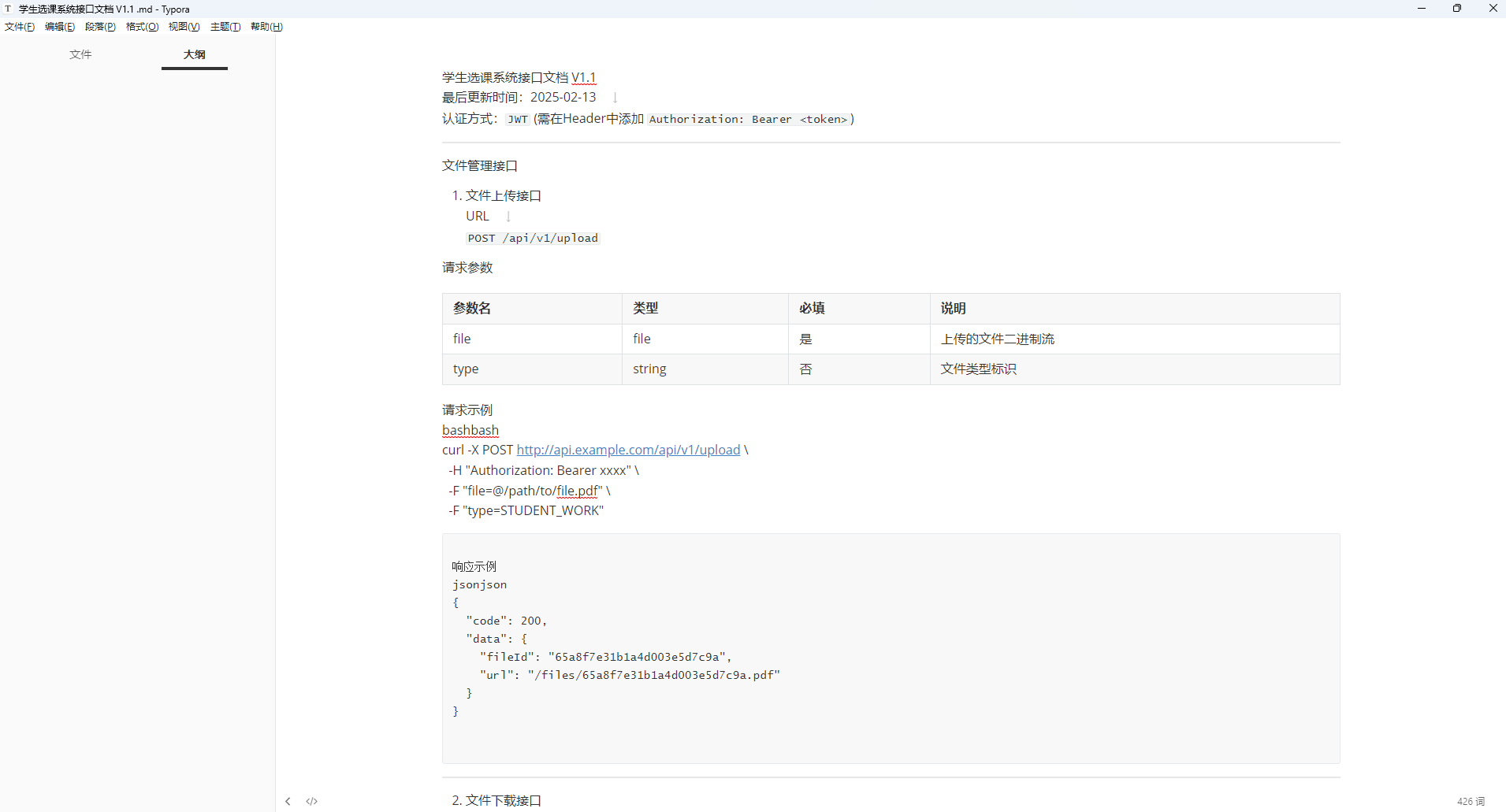Open the word count popup showing 426 词

coord(1470,801)
